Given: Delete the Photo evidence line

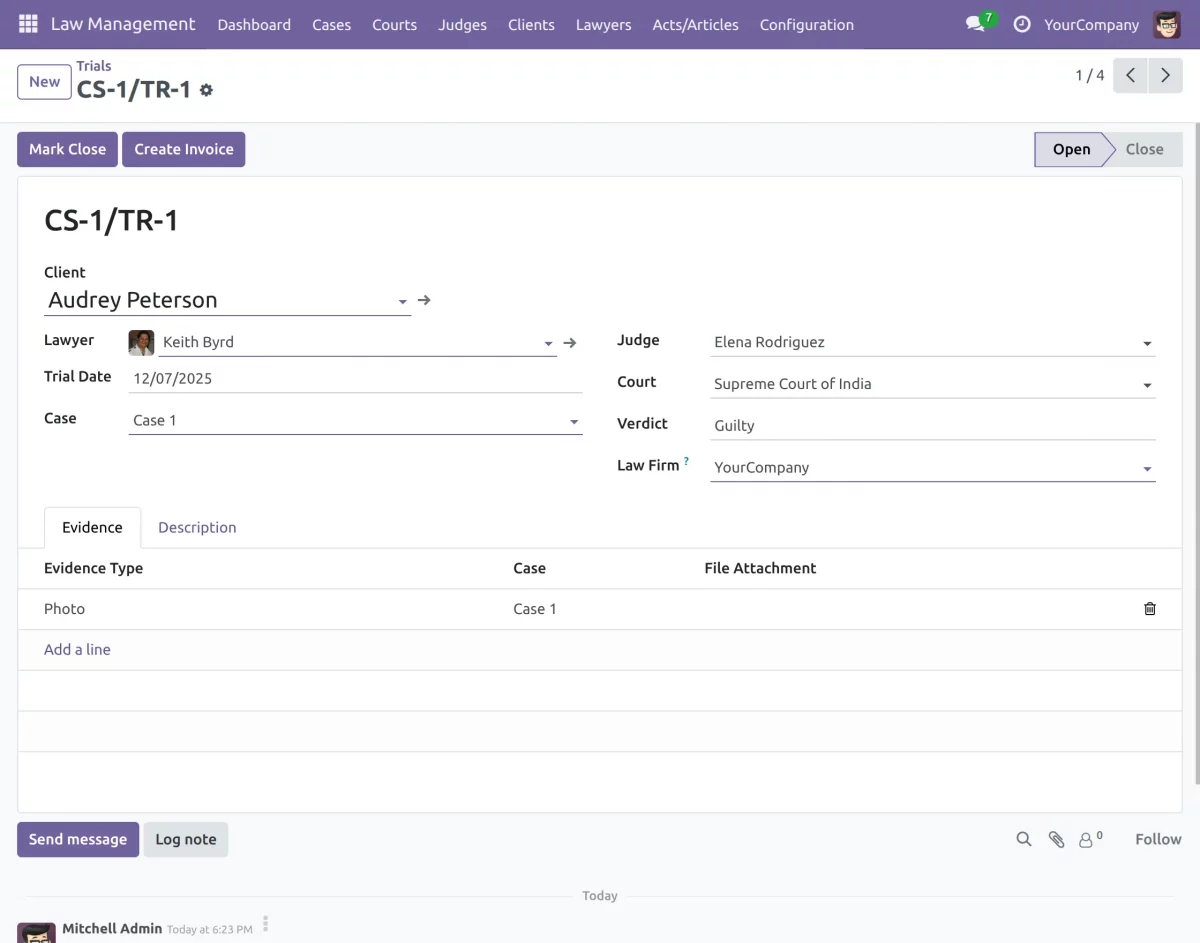Looking at the screenshot, I should pyautogui.click(x=1149, y=609).
